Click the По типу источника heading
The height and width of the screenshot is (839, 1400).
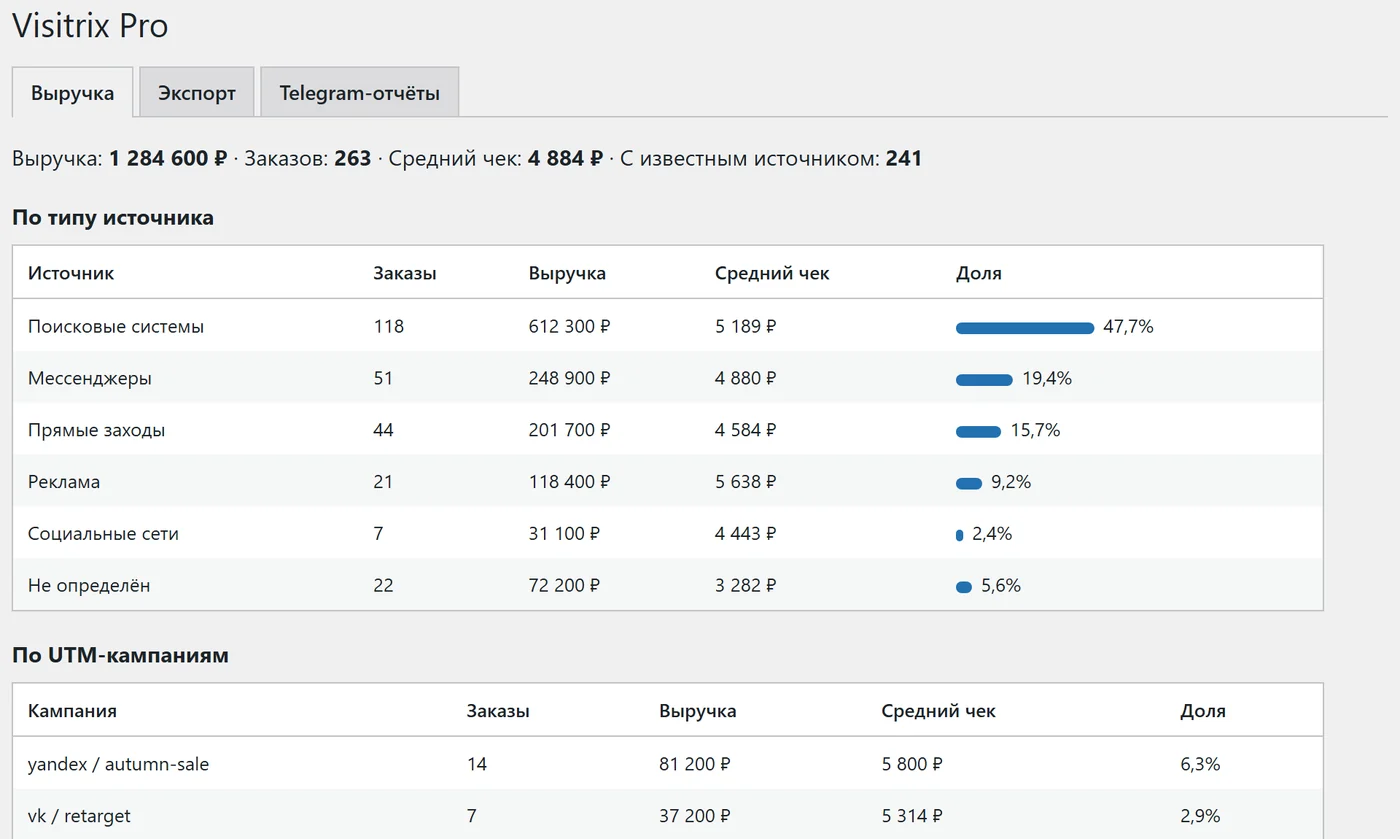[x=113, y=217]
